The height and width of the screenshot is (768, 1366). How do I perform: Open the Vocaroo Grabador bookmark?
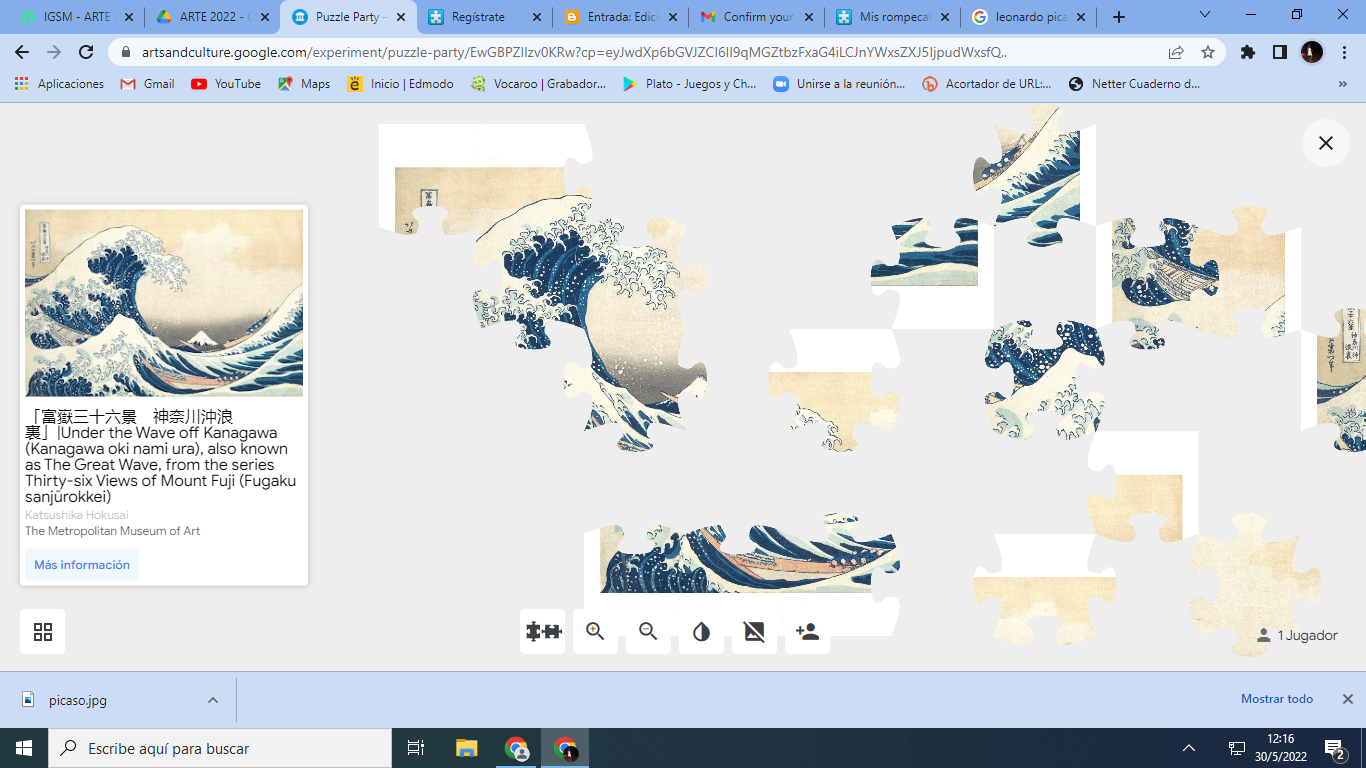[x=539, y=84]
